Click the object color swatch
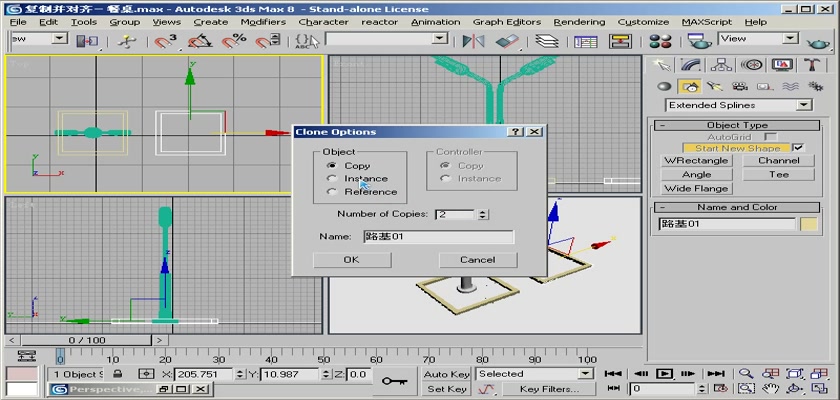840x400 pixels. tap(809, 224)
